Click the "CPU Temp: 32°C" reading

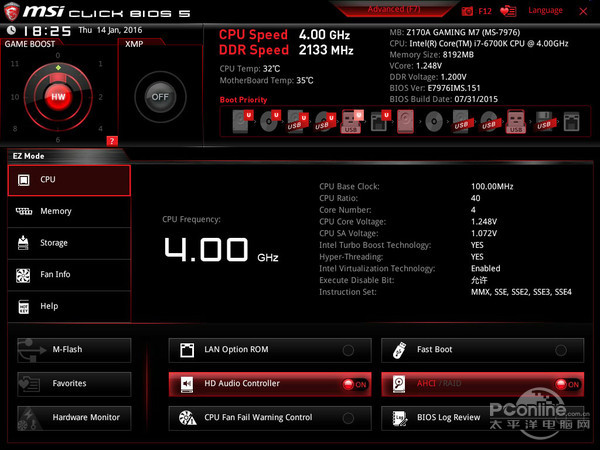click(x=250, y=69)
